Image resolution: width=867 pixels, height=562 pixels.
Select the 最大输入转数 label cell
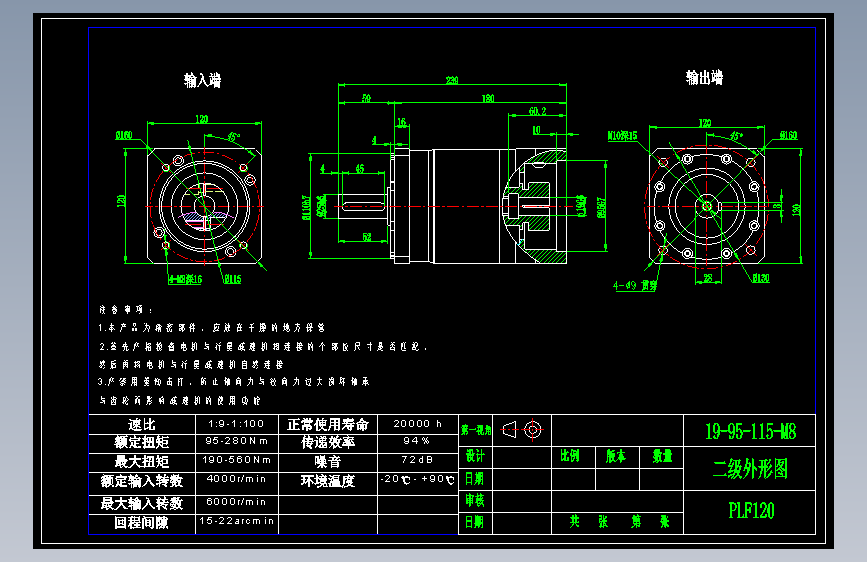tap(142, 503)
